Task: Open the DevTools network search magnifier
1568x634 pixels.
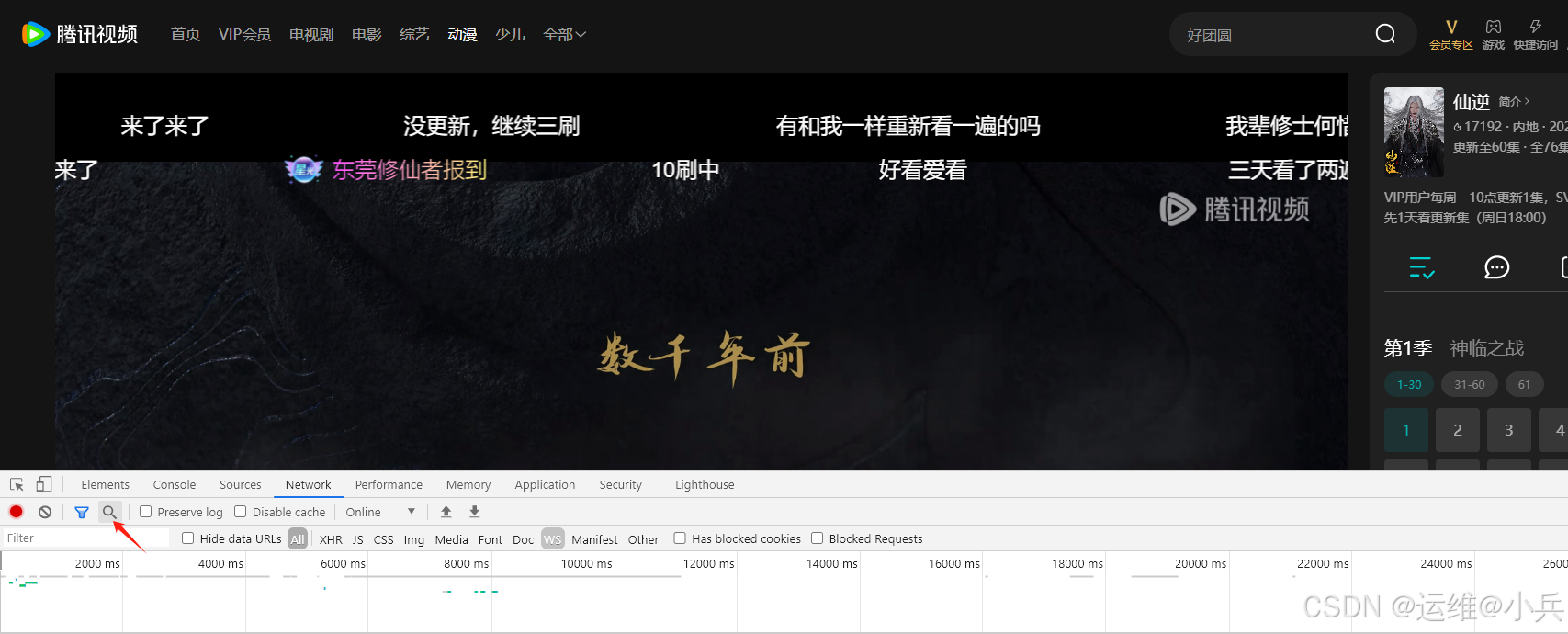Action: (x=109, y=512)
